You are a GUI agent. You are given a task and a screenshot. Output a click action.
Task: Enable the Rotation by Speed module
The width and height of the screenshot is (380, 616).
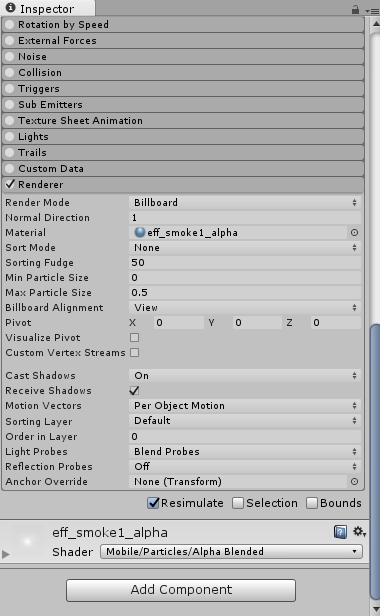(x=10, y=24)
